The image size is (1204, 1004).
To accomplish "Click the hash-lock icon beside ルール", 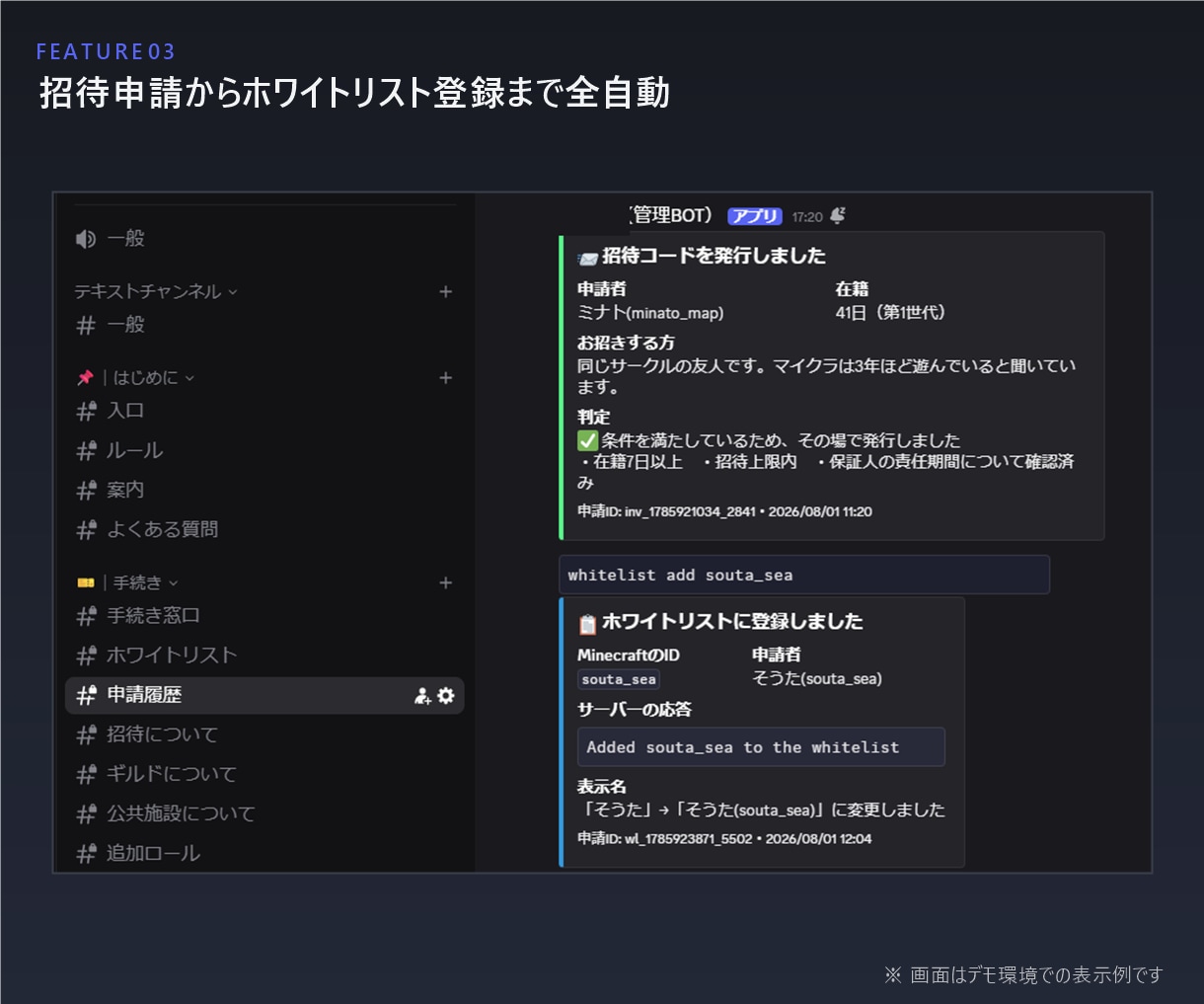I will 87,450.
